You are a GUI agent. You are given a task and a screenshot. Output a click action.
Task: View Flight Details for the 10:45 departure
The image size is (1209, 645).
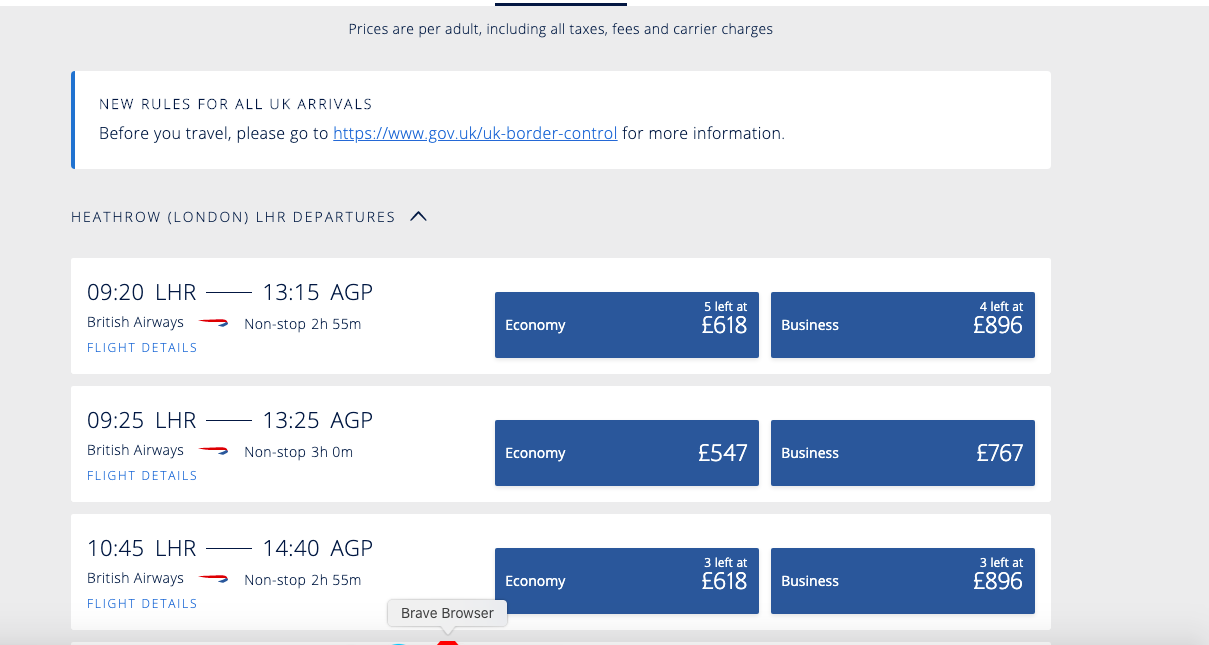point(142,604)
